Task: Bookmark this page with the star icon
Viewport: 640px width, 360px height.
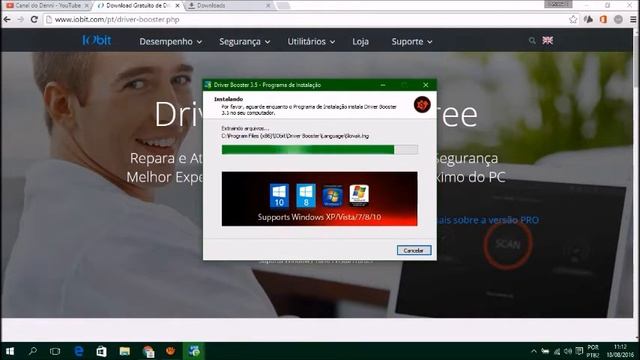Action: coord(573,19)
